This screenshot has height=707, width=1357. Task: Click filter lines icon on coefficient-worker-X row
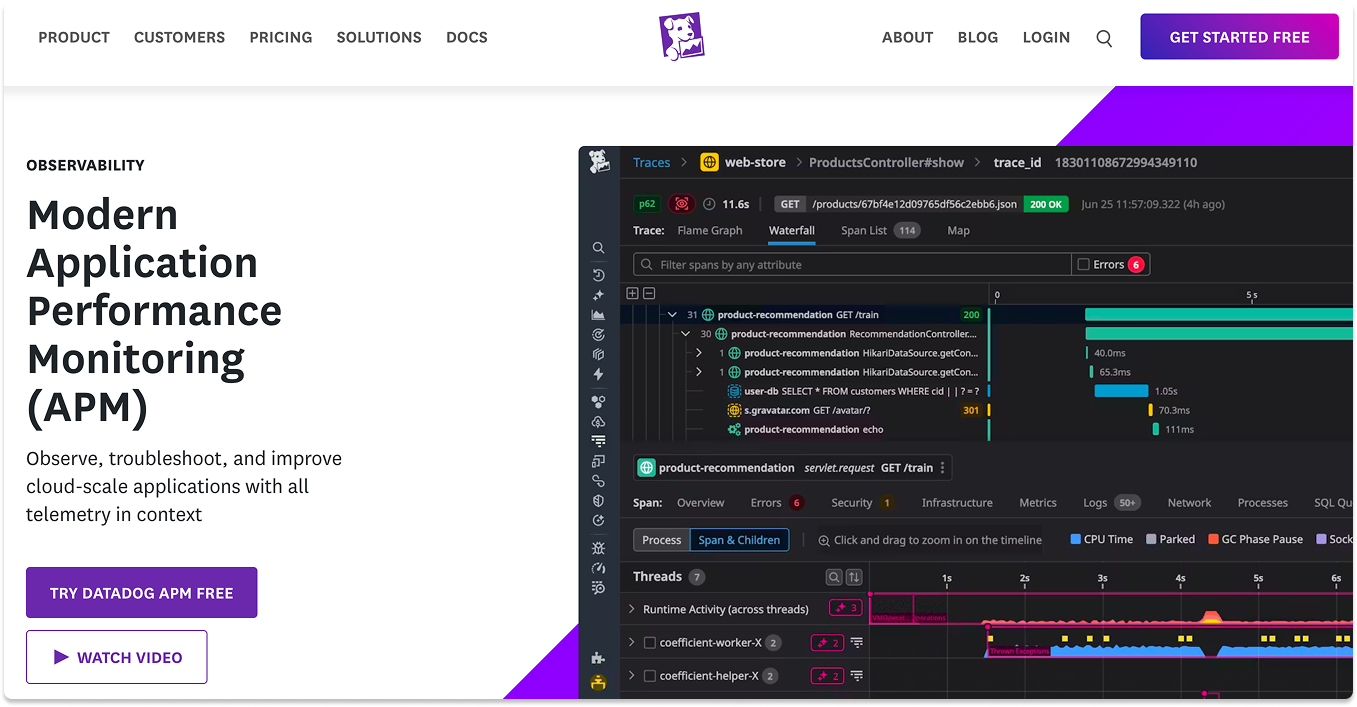[856, 643]
